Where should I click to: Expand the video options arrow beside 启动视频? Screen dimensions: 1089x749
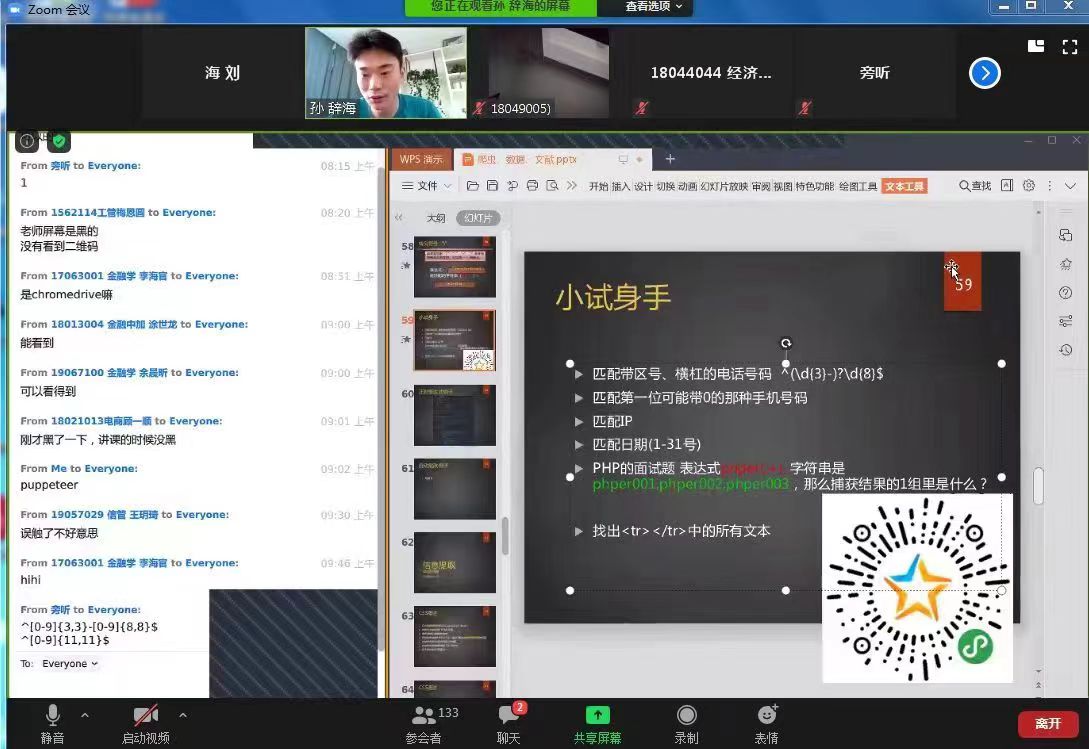click(x=182, y=715)
